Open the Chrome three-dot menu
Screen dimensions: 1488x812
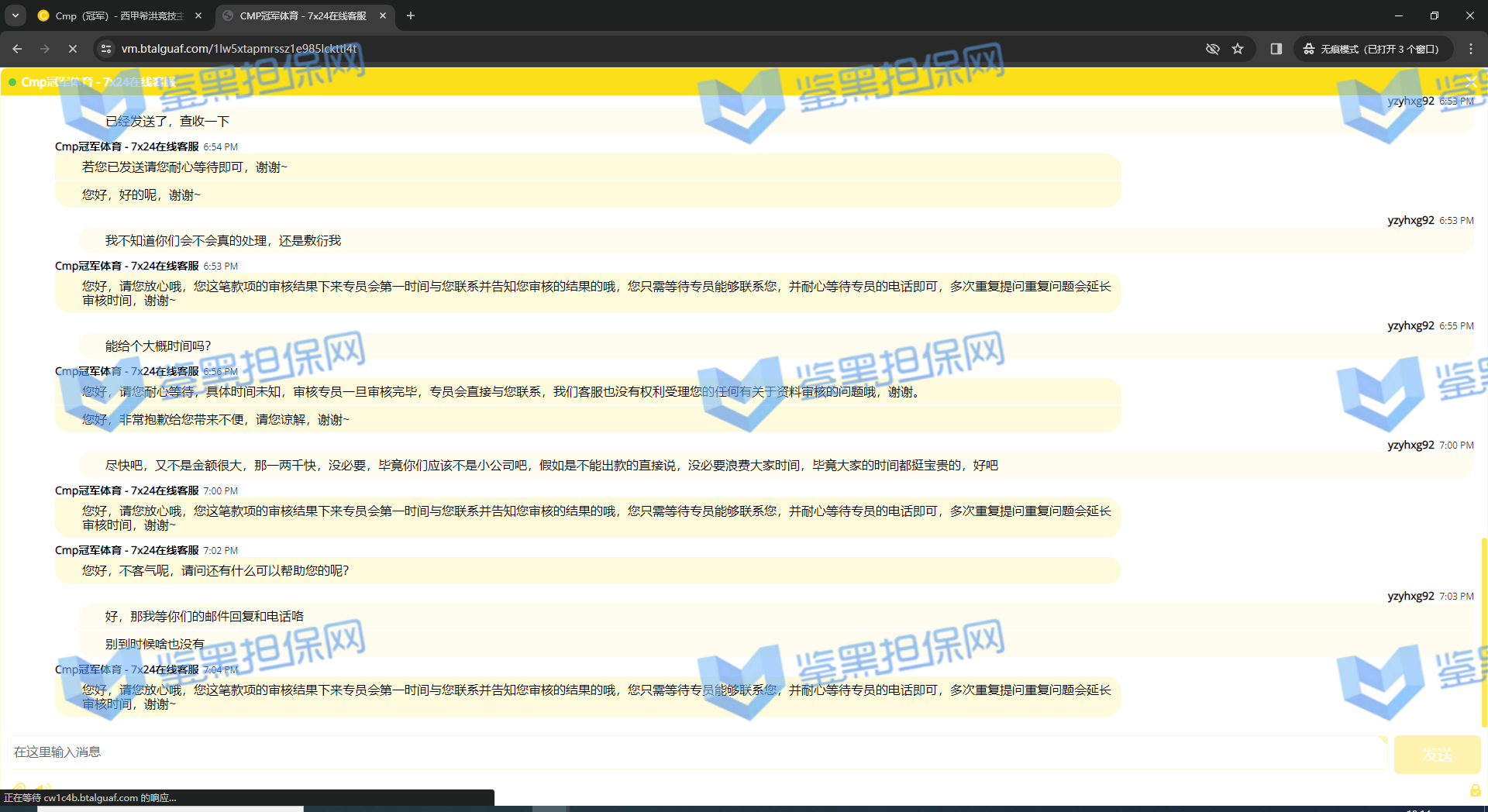pyautogui.click(x=1471, y=49)
